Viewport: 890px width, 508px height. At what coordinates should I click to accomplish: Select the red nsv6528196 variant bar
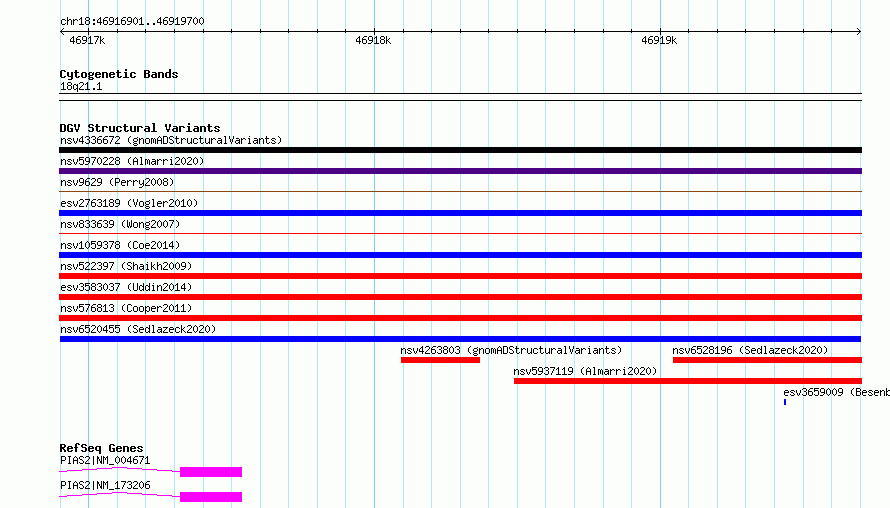pos(767,360)
